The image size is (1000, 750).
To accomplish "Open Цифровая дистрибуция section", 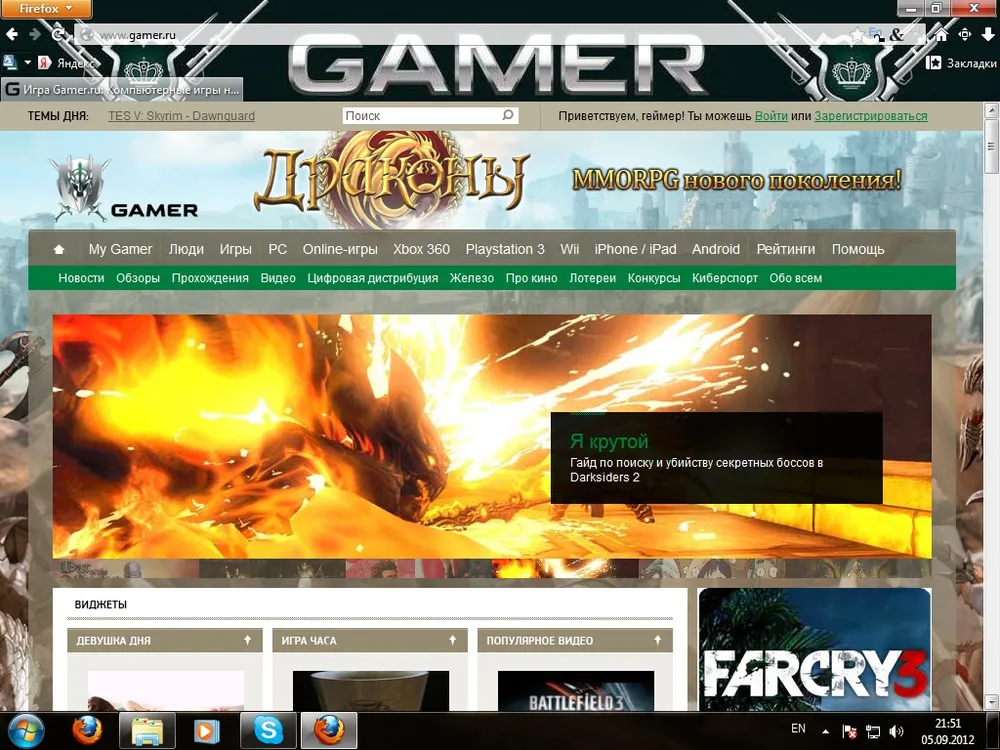I will (372, 278).
